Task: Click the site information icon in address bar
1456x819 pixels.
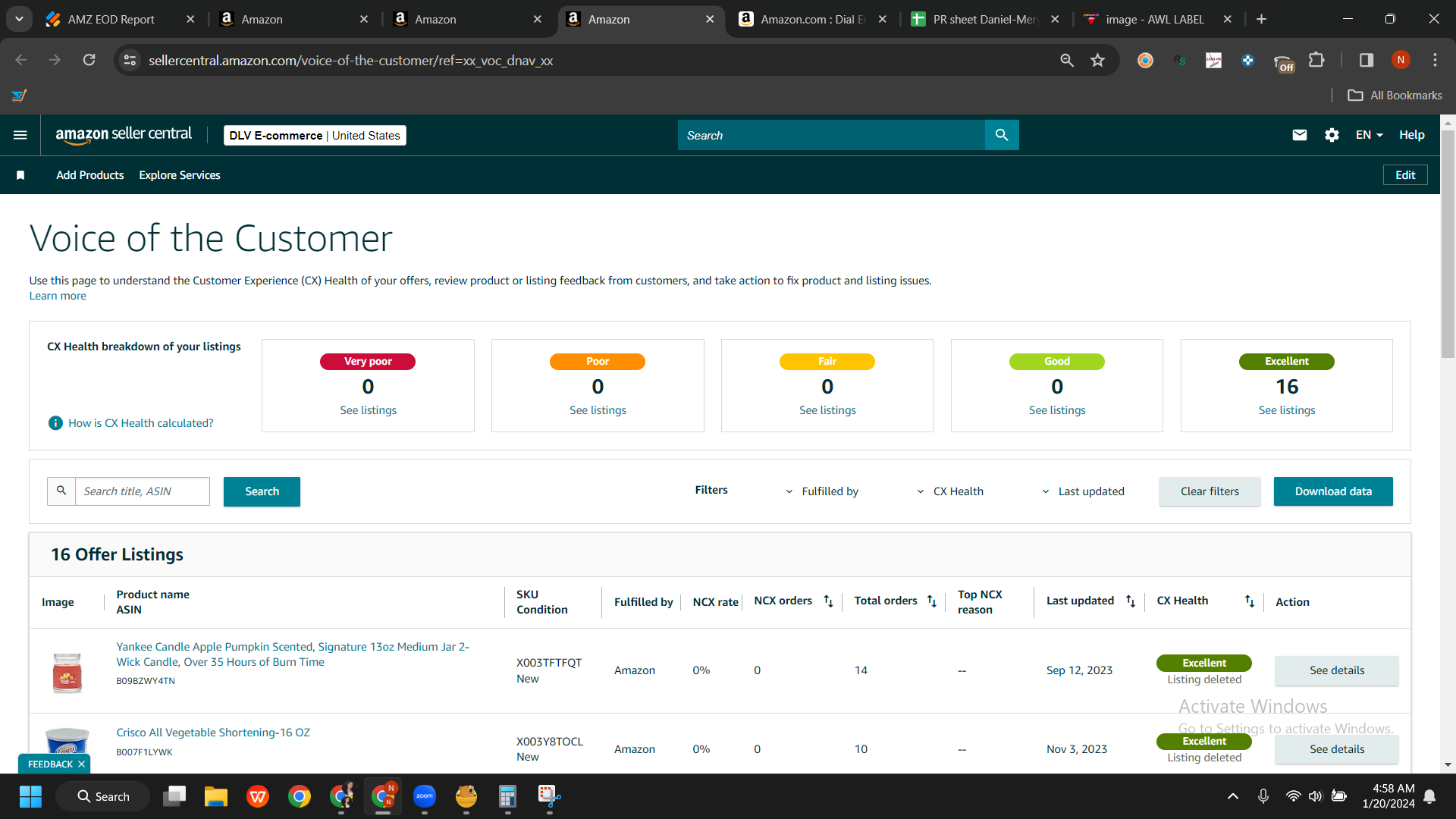Action: click(130, 60)
